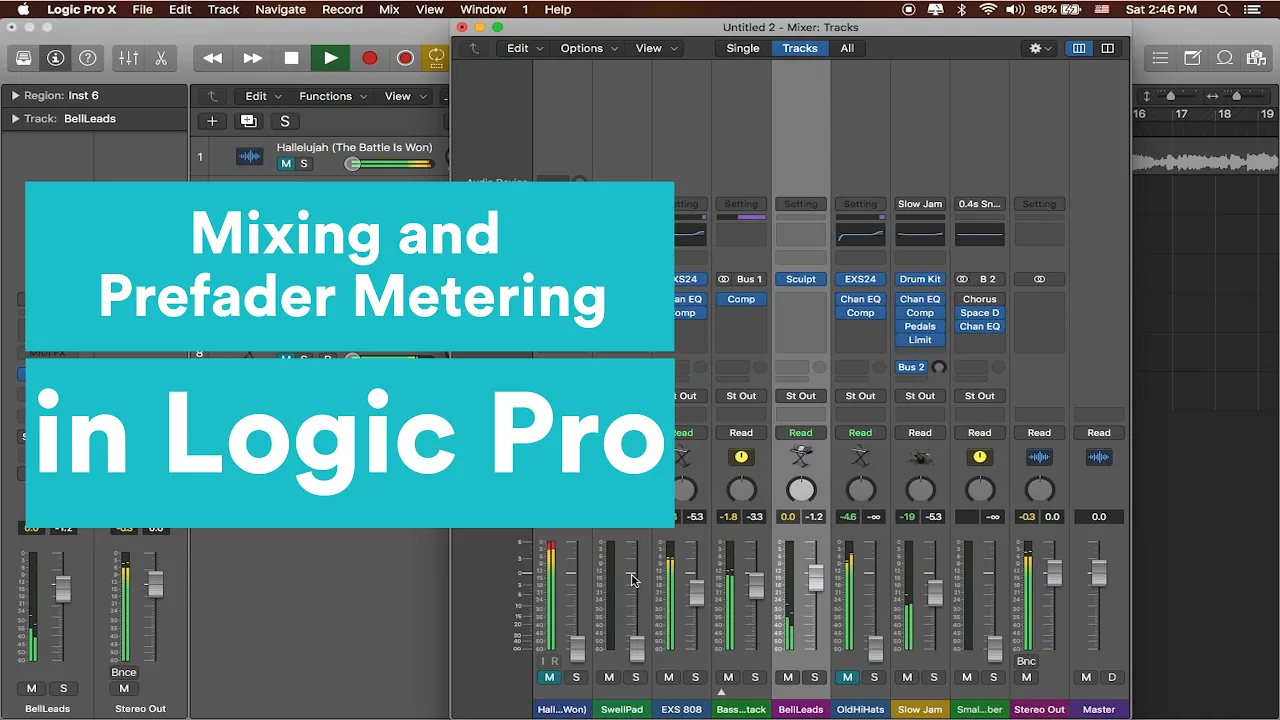Click the Fast Forward transport button
This screenshot has height=720, width=1280.
click(253, 58)
